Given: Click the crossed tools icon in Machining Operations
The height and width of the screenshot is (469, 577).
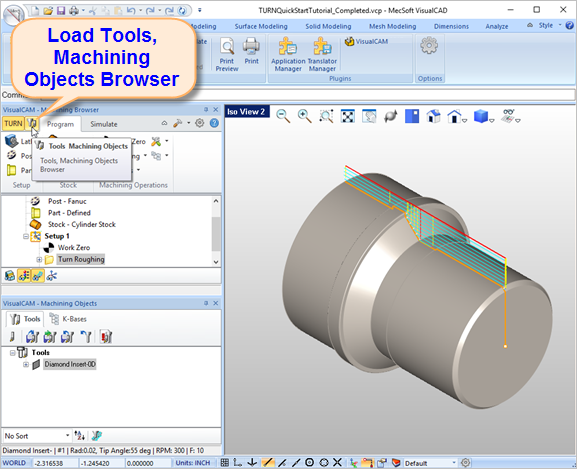Looking at the screenshot, I should [156, 141].
